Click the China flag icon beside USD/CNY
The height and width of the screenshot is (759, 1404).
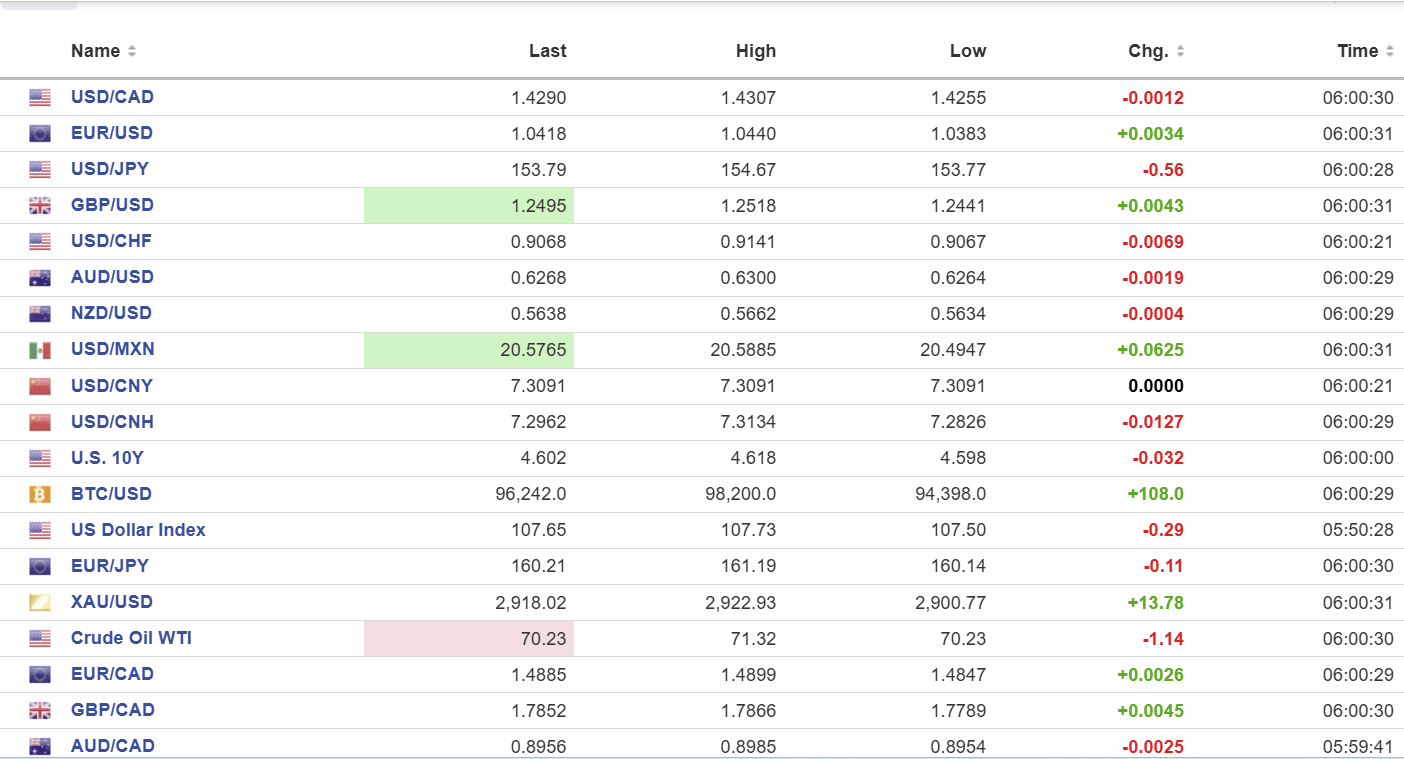coord(40,386)
